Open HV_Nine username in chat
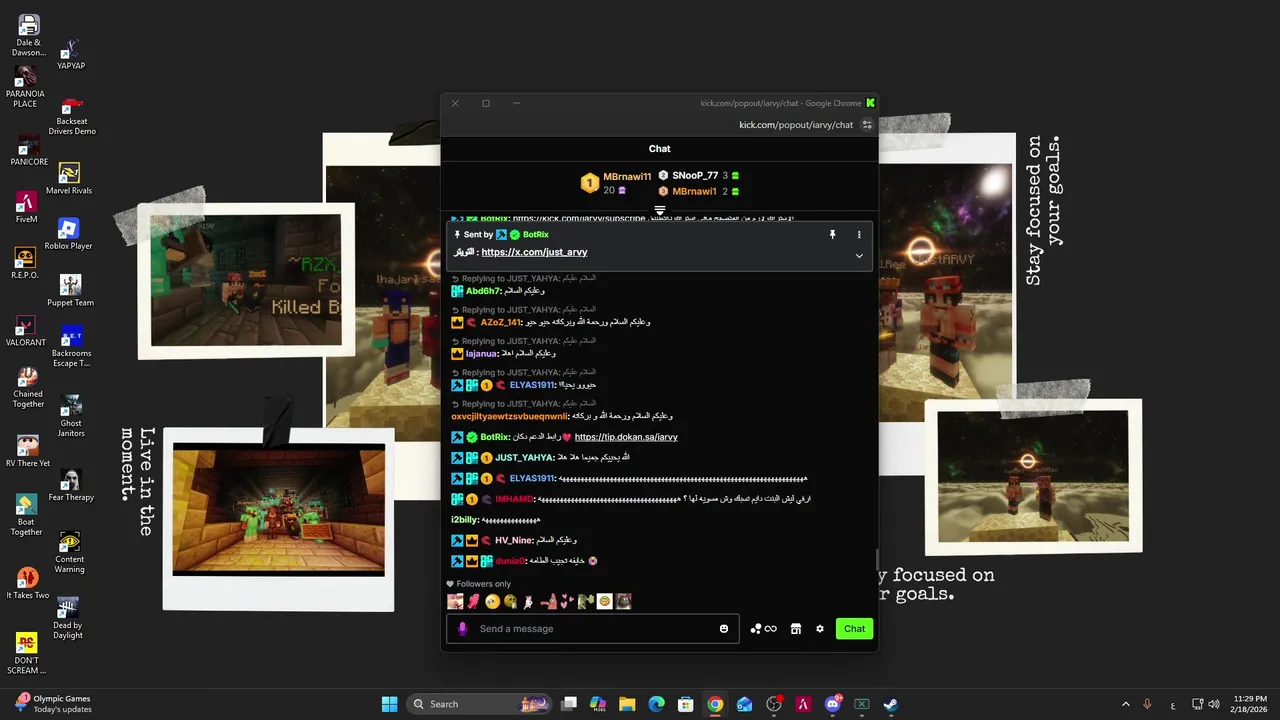The width and height of the screenshot is (1280, 720). click(514, 541)
